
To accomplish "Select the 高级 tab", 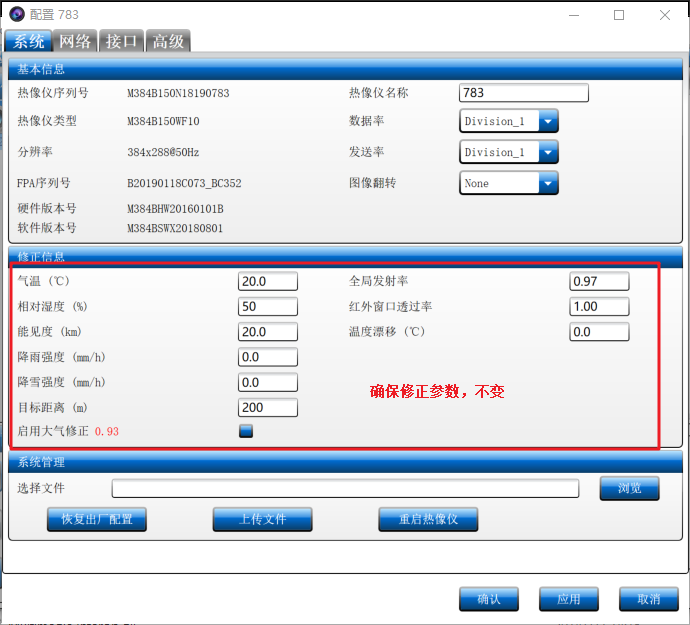I will pos(167,41).
